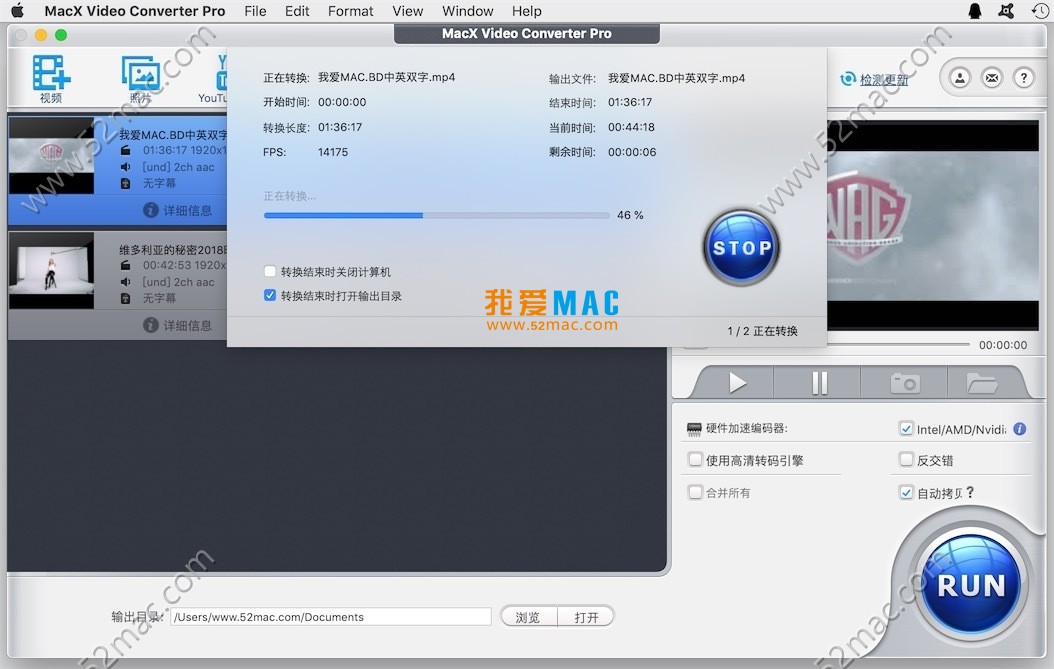Open 详细信息 for 我爱MAC video
This screenshot has height=669, width=1054.
177,210
